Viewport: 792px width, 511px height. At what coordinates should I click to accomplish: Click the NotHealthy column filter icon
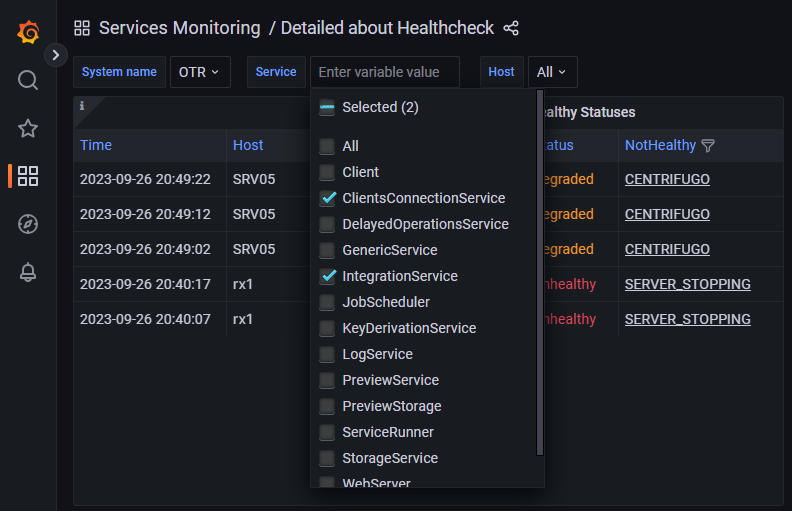(708, 146)
